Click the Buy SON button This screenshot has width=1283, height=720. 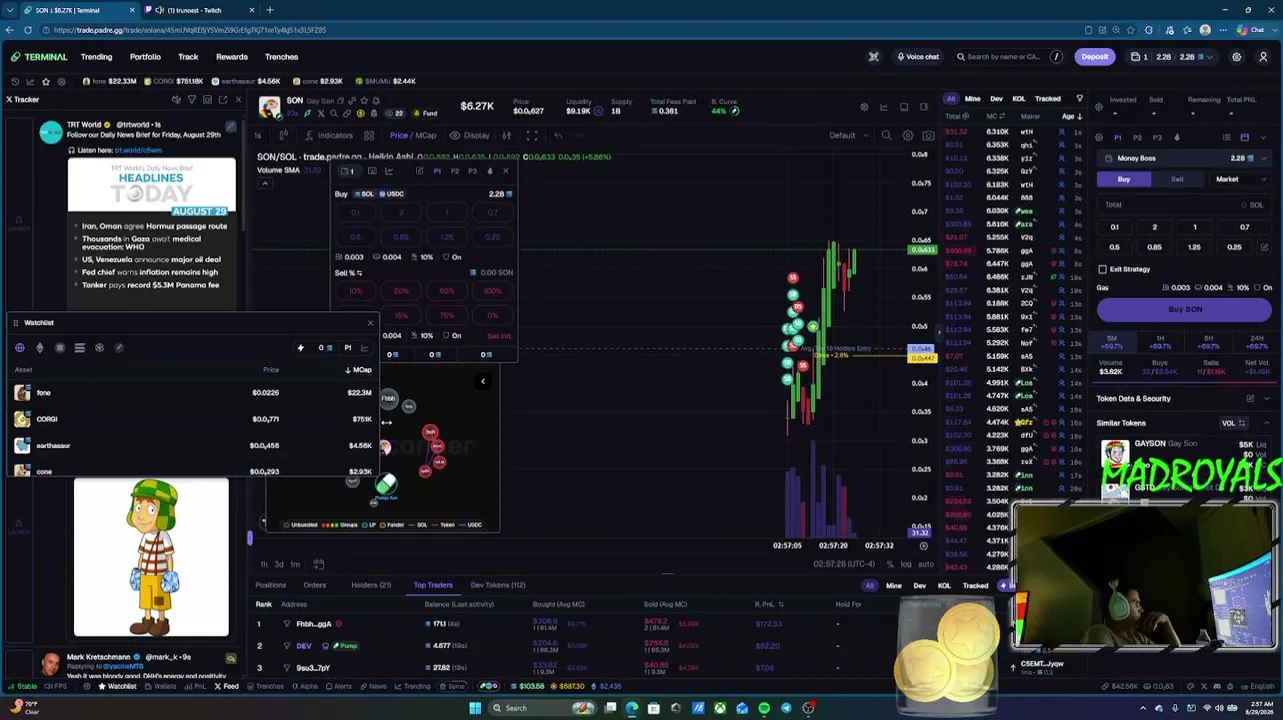pyautogui.click(x=1185, y=309)
